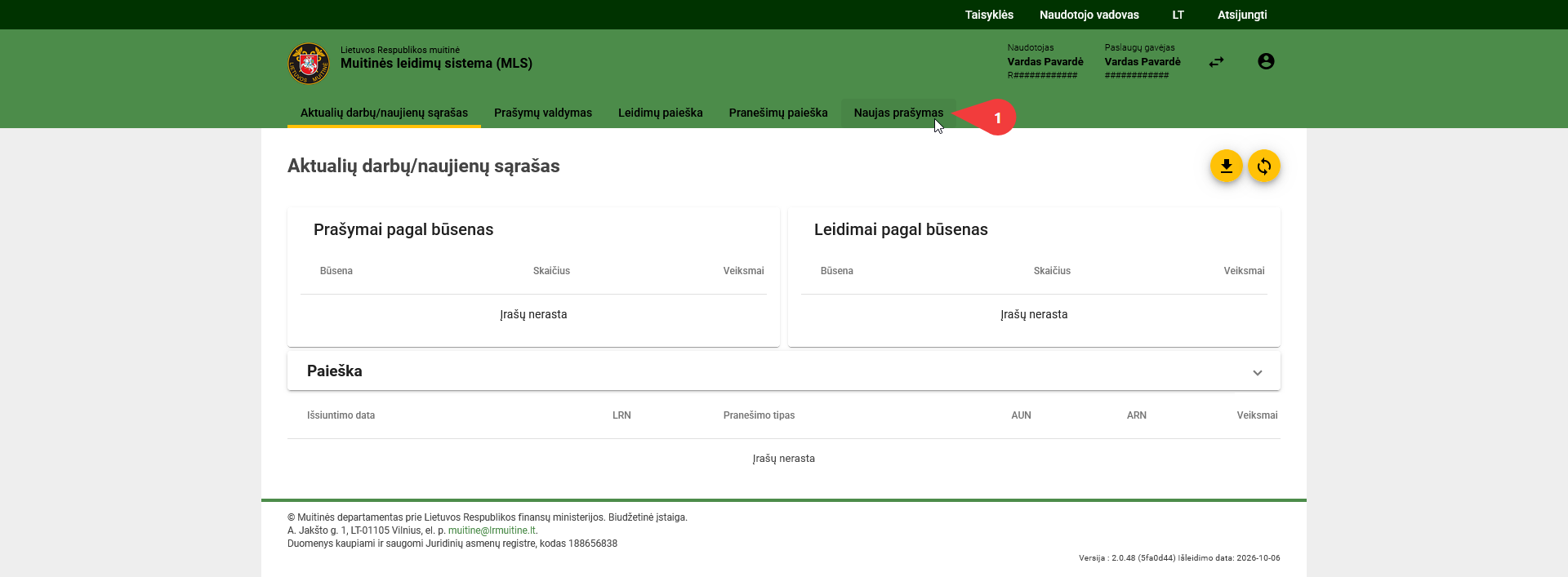The width and height of the screenshot is (1568, 577).
Task: Click the Naudotojas name Vardas Pavardė
Action: click(1045, 62)
